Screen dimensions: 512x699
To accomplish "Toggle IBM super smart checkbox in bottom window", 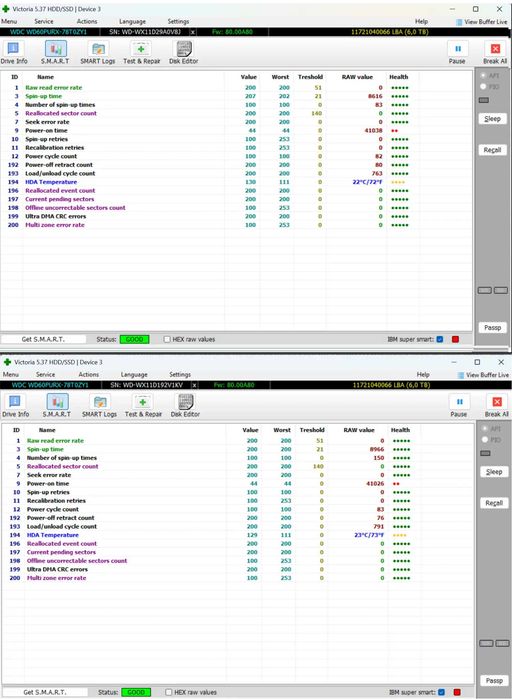I will [x=442, y=692].
